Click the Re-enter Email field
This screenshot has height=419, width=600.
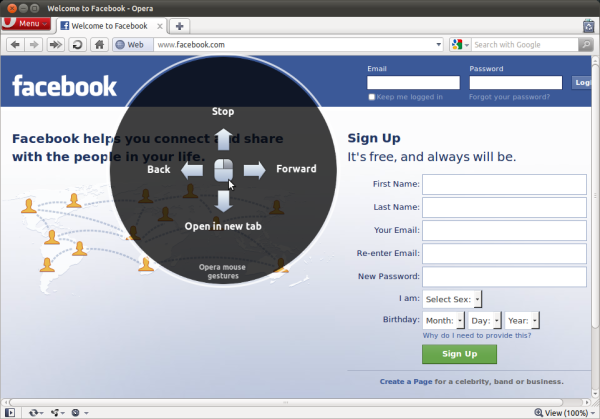click(x=504, y=253)
